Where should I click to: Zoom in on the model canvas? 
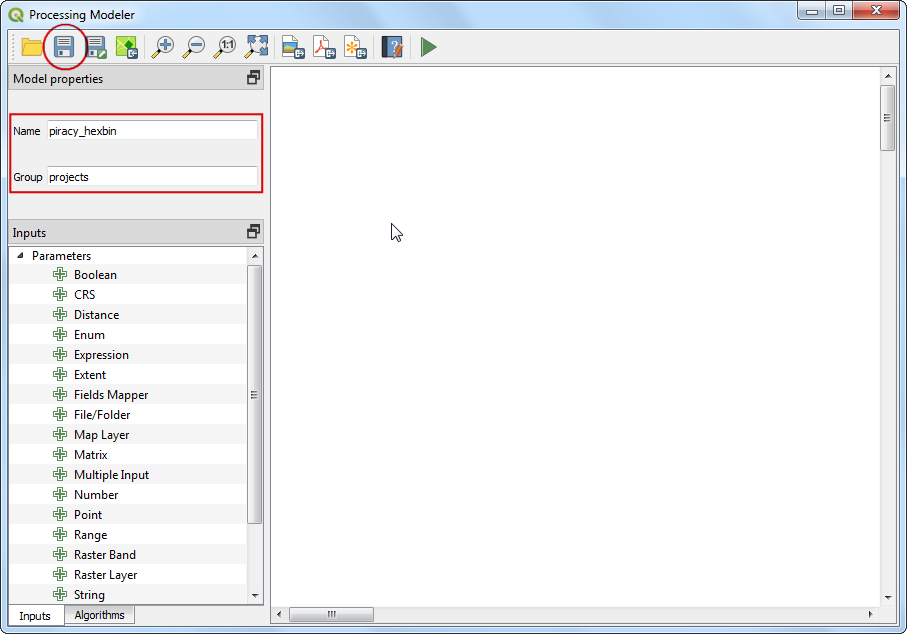(x=163, y=47)
